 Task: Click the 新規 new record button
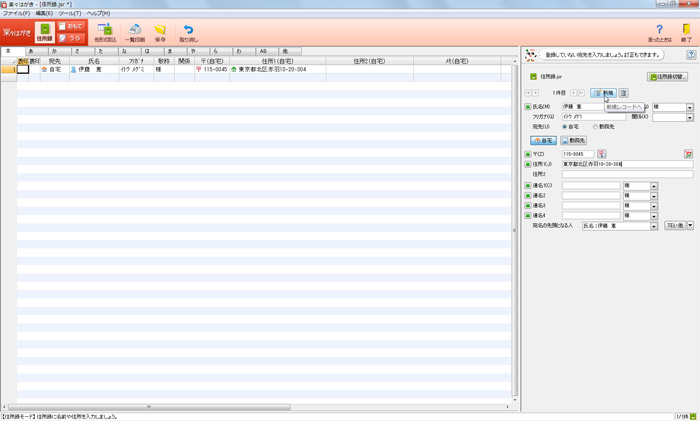tap(603, 93)
